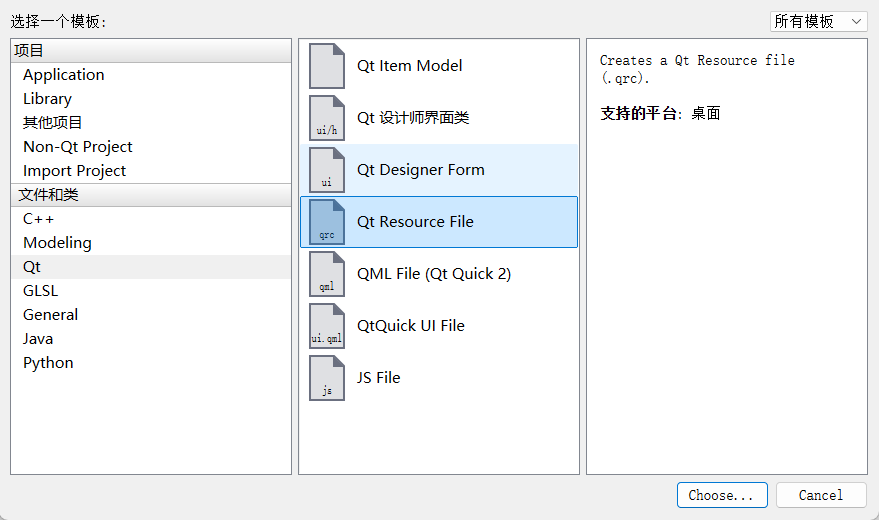Choose the QtQuick UI File template text
879x520 pixels.
tap(411, 326)
